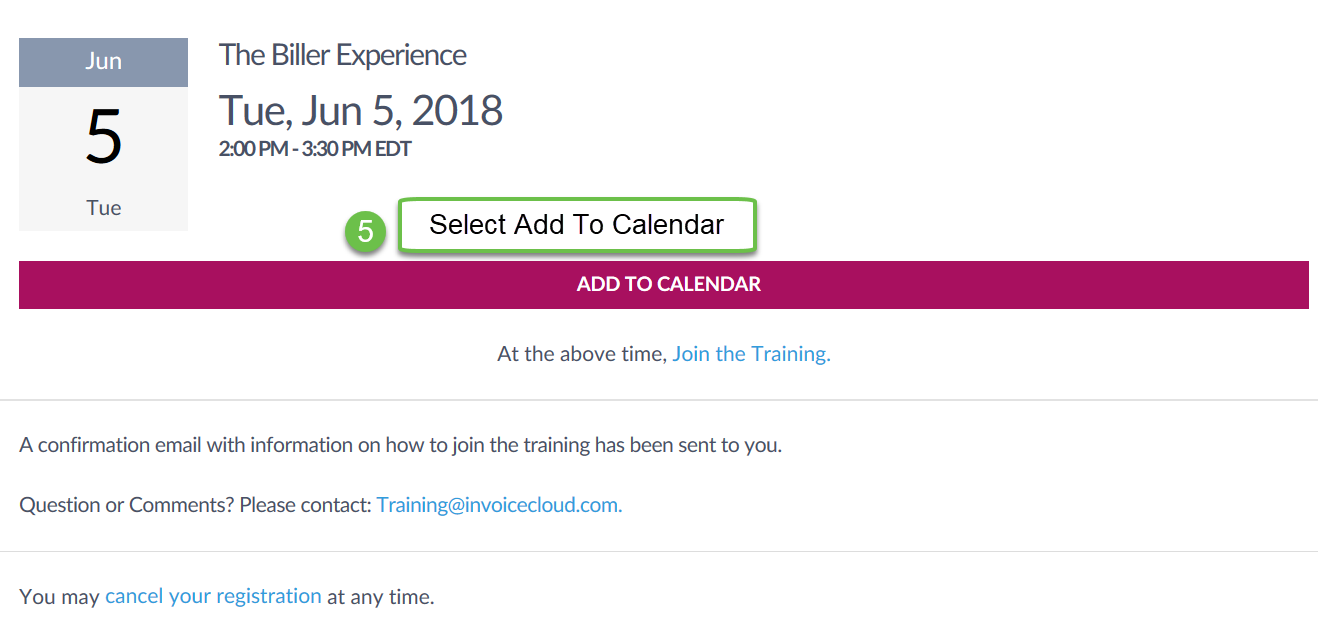Image resolution: width=1318 pixels, height=622 pixels.
Task: Click the 'You may' text before cancel link
Action: (x=60, y=597)
